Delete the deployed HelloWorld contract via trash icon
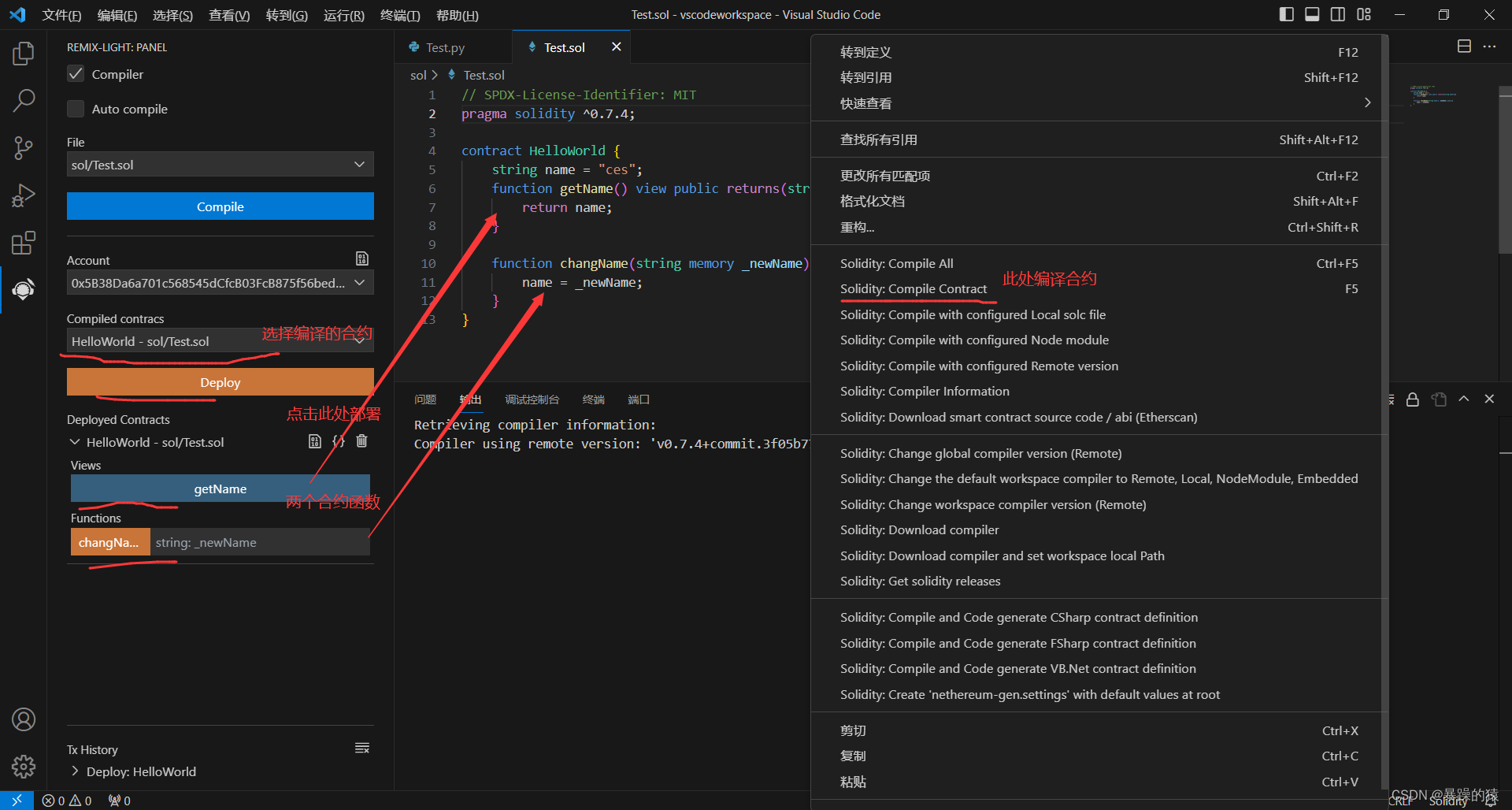The width and height of the screenshot is (1512, 810). click(362, 441)
